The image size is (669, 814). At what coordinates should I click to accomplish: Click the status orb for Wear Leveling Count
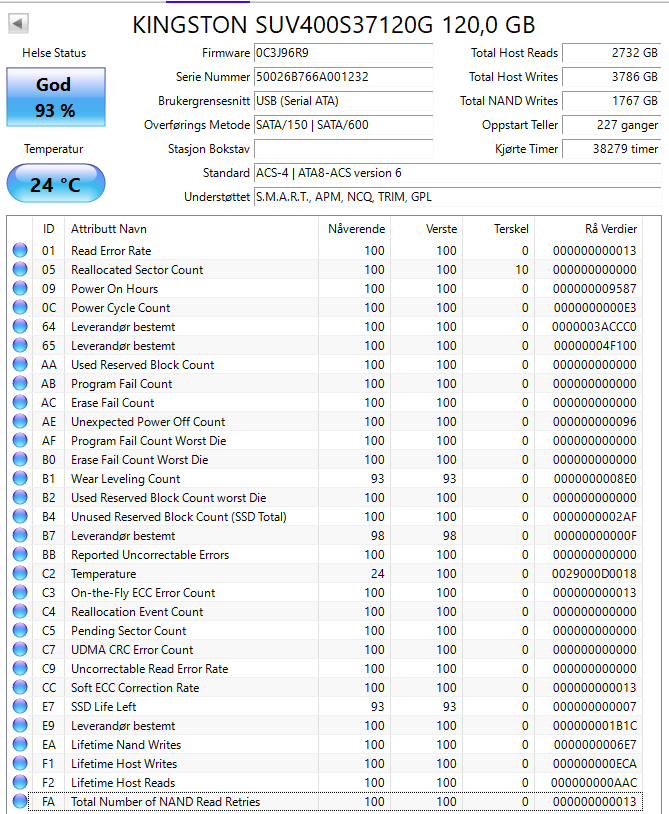point(20,478)
